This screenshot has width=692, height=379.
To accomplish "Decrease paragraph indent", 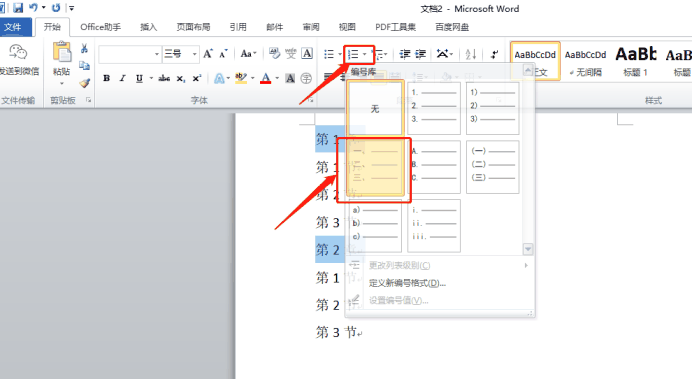I will tap(405, 54).
